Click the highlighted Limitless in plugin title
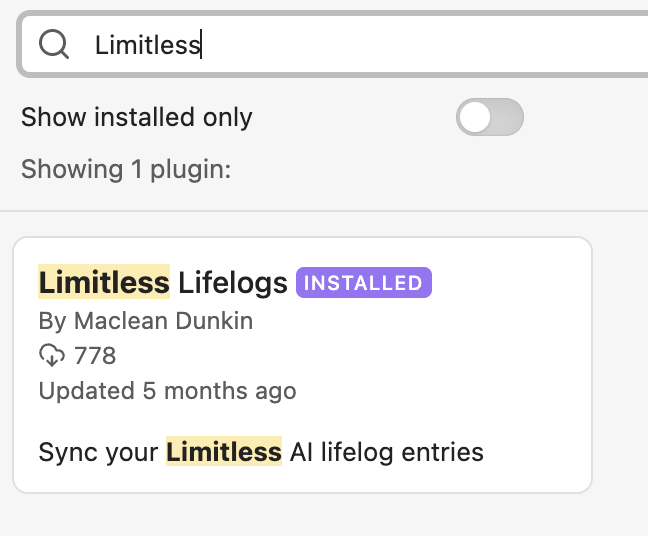 coord(104,283)
